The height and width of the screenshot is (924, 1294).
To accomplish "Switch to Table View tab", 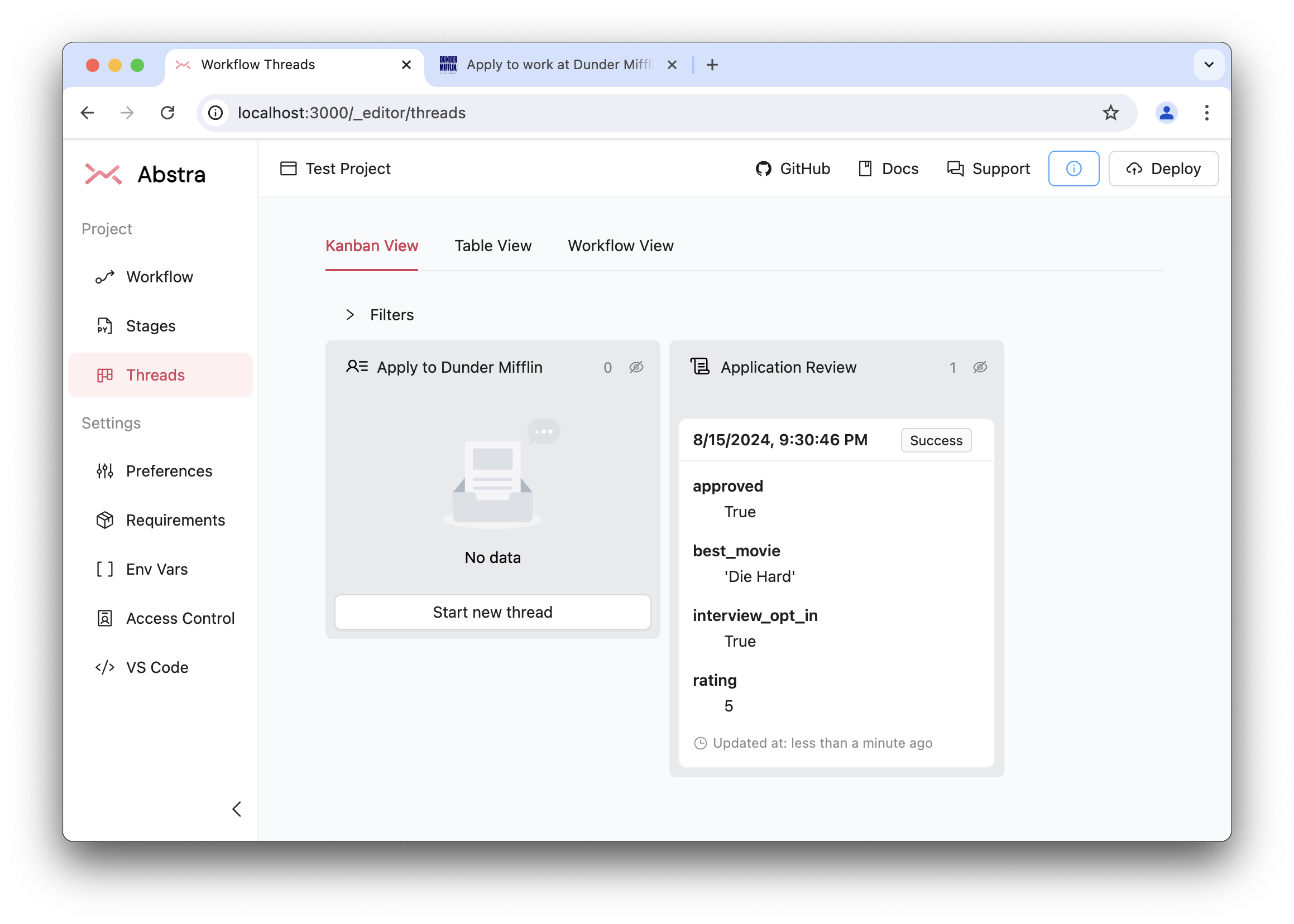I will pos(493,245).
